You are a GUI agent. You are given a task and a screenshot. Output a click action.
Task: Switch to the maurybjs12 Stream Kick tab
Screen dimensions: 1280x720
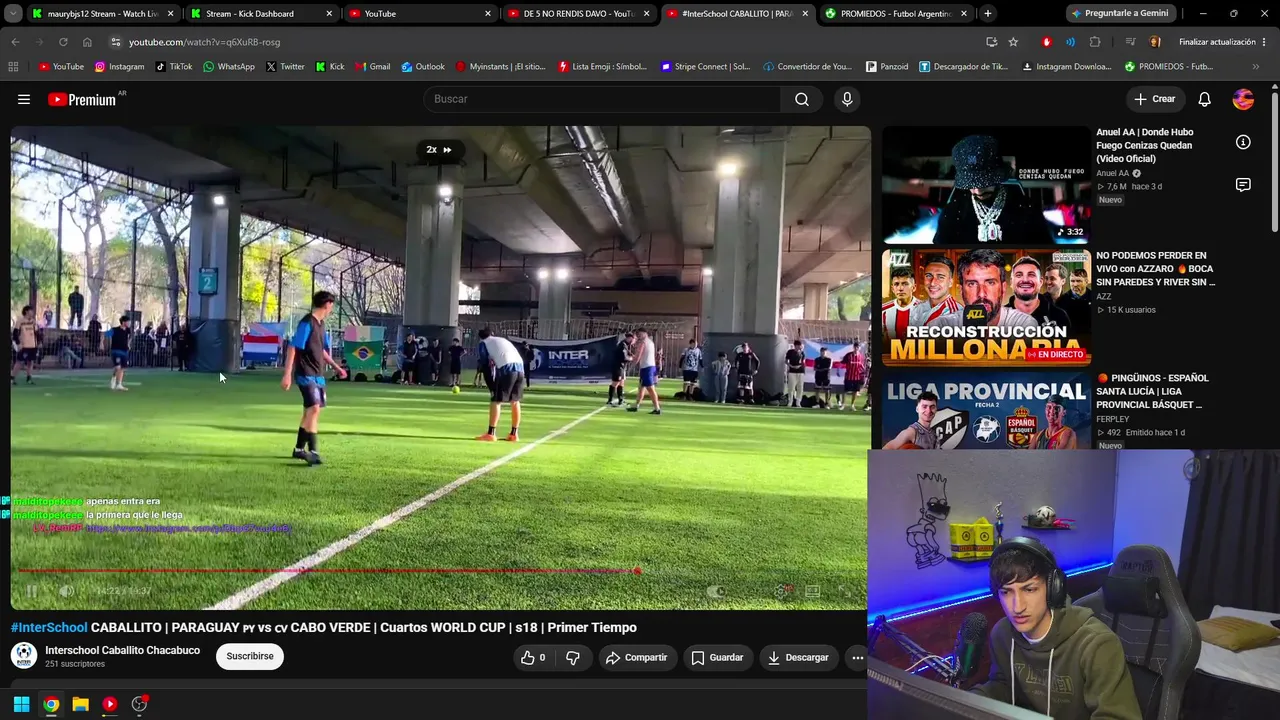pos(103,14)
